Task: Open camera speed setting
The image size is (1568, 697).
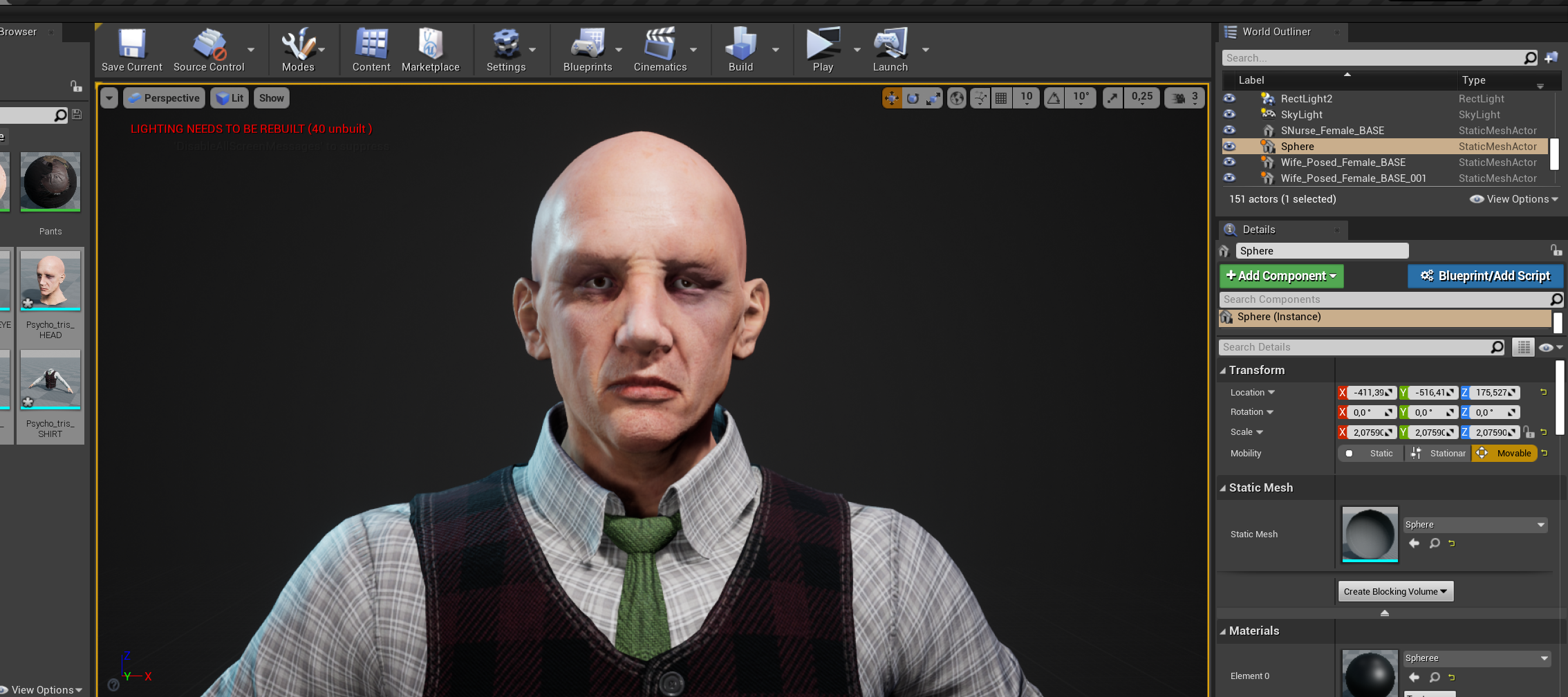Action: pyautogui.click(x=1185, y=98)
